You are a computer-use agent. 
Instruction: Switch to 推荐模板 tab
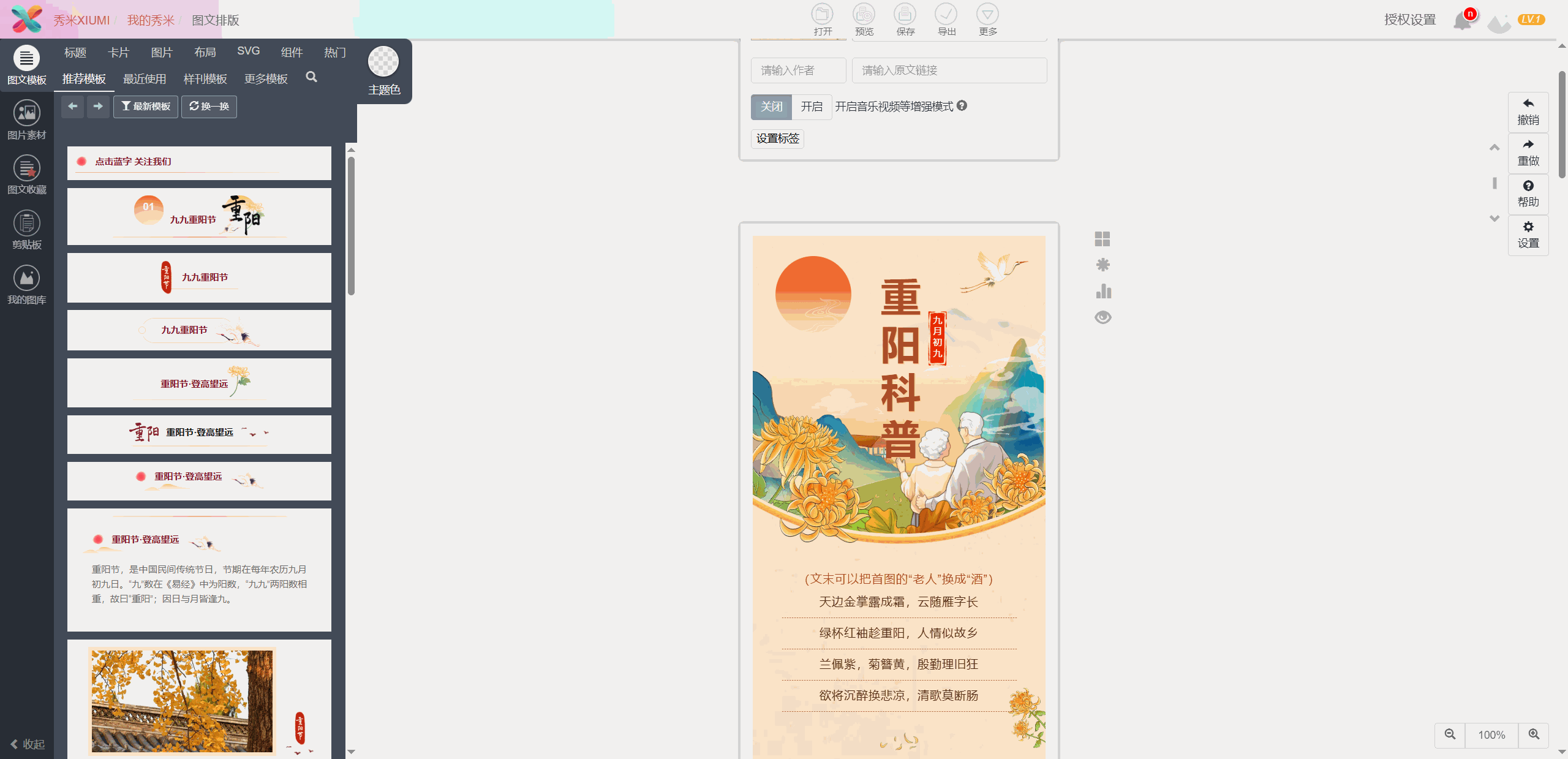pos(84,79)
